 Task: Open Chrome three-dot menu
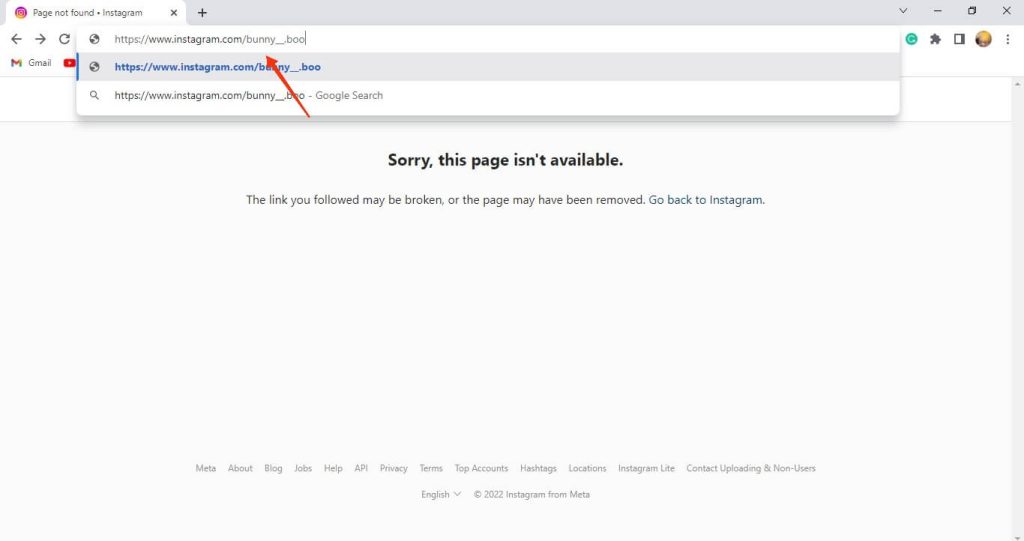(1008, 39)
